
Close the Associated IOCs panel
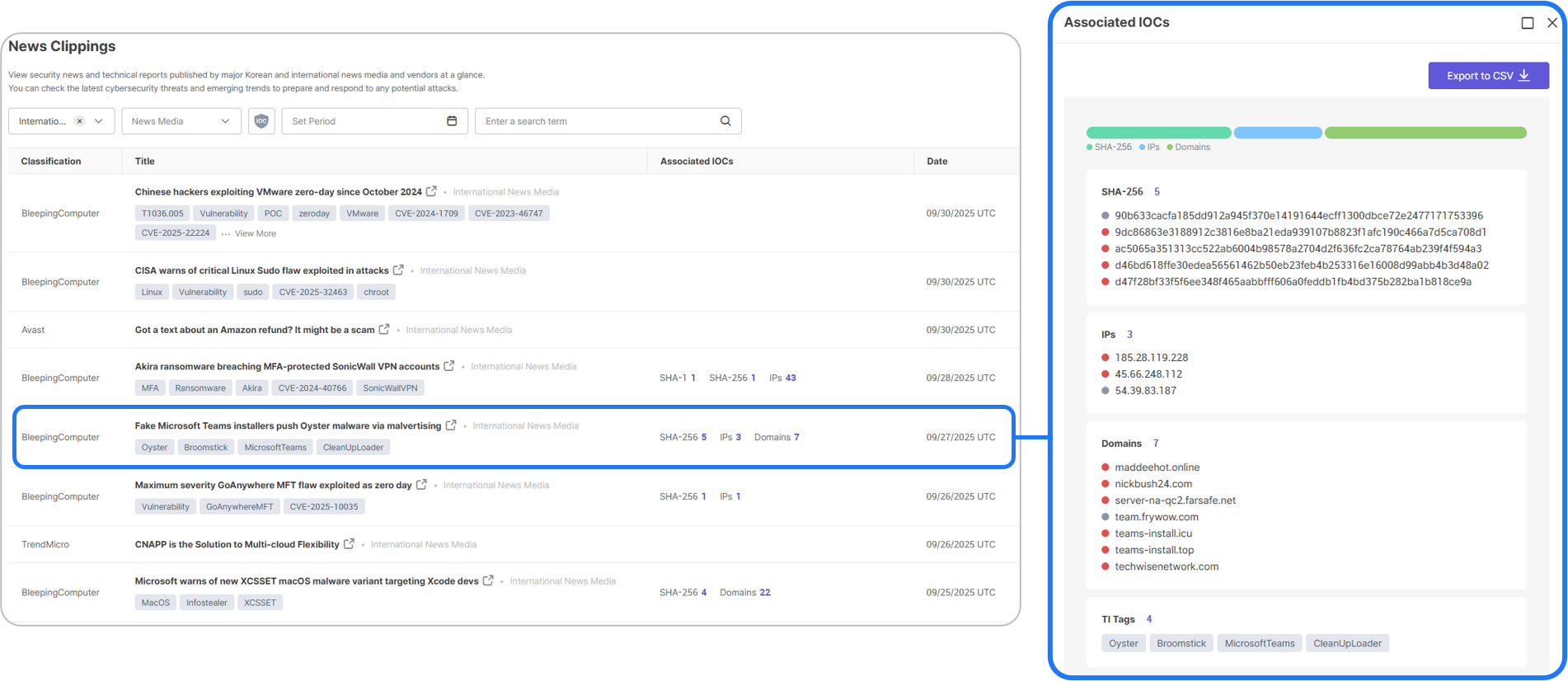point(1552,23)
